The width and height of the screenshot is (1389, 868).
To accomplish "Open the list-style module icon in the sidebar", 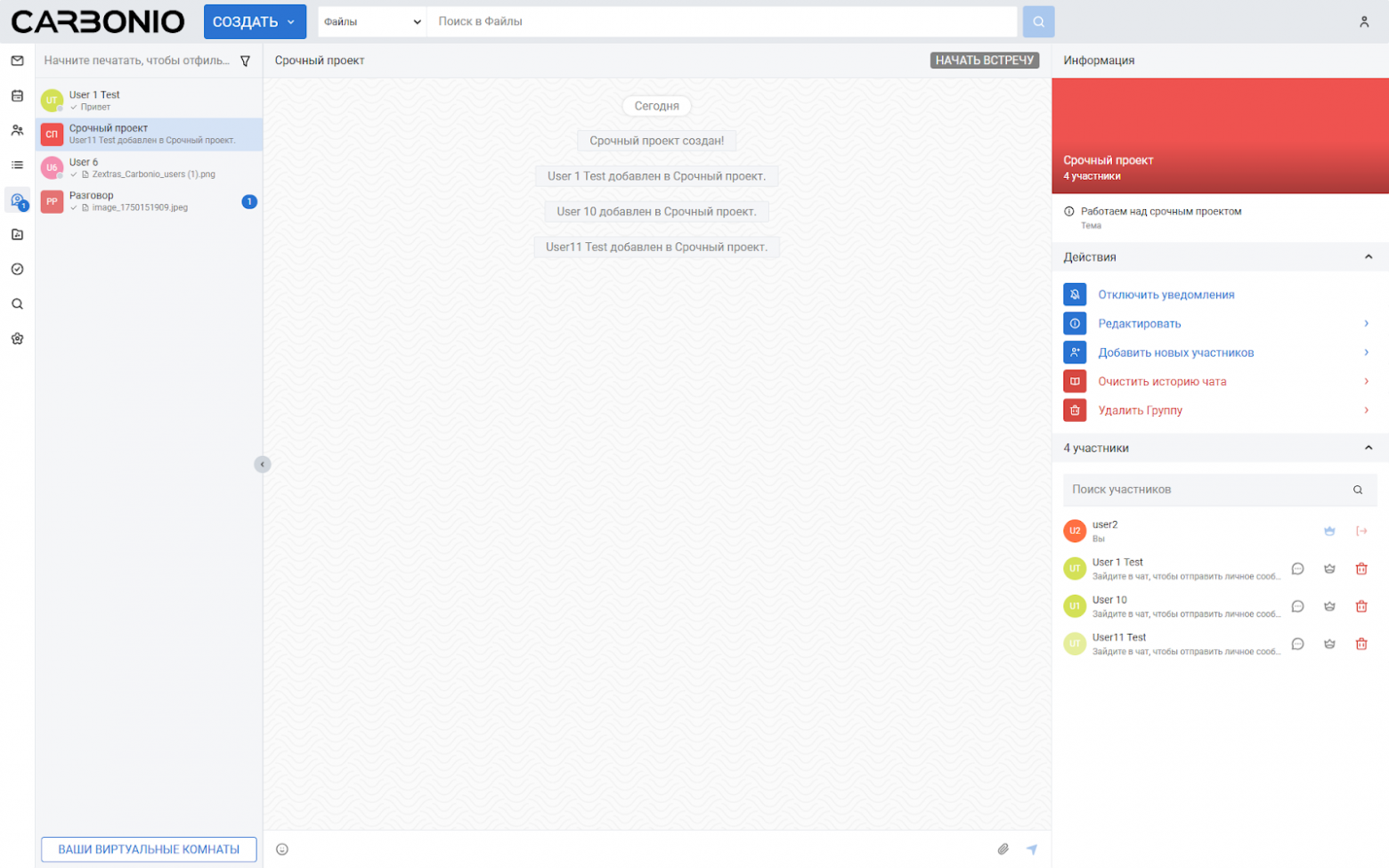I will click(x=17, y=165).
